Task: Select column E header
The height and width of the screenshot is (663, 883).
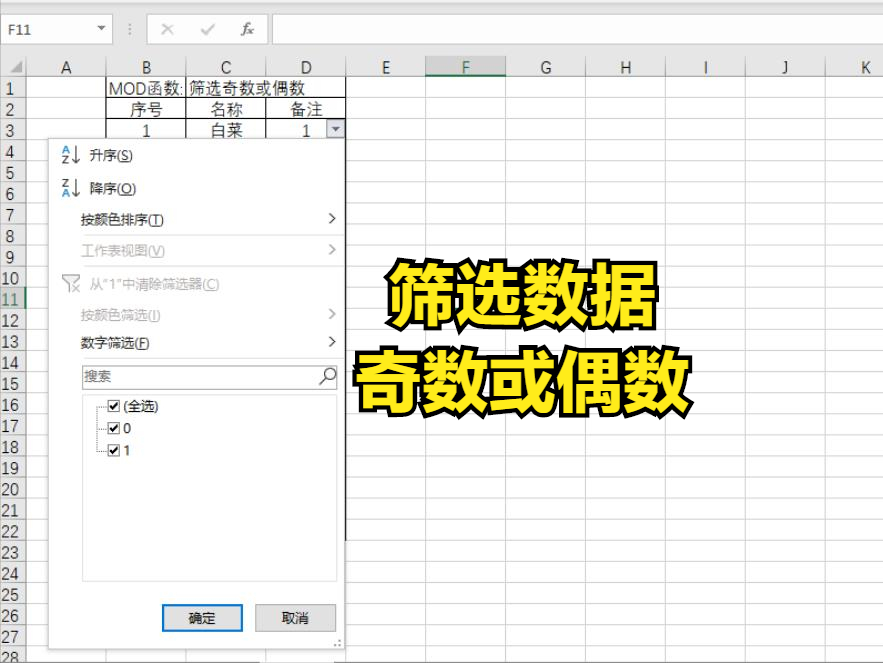Action: point(386,67)
